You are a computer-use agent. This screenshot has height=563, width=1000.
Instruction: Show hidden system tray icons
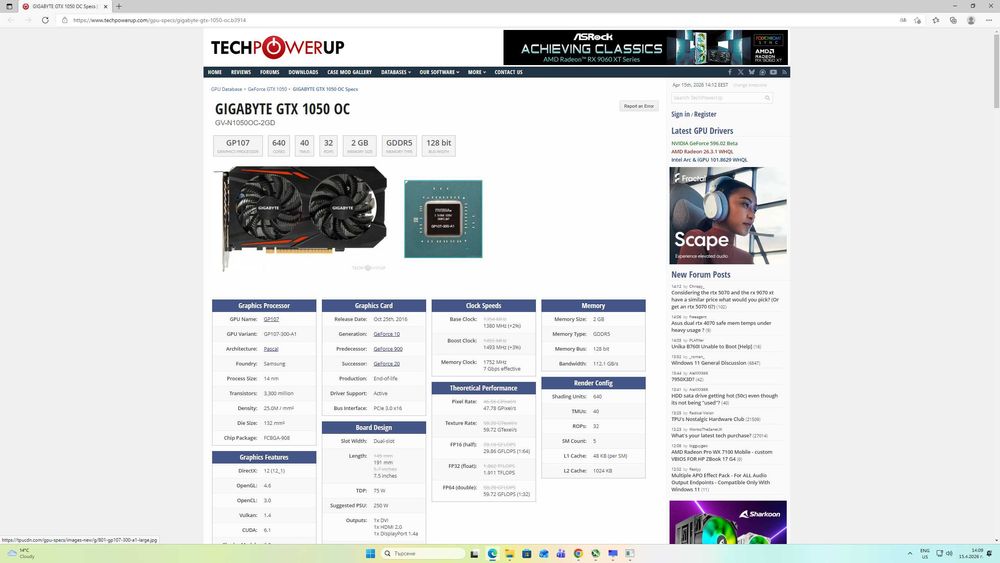909,553
